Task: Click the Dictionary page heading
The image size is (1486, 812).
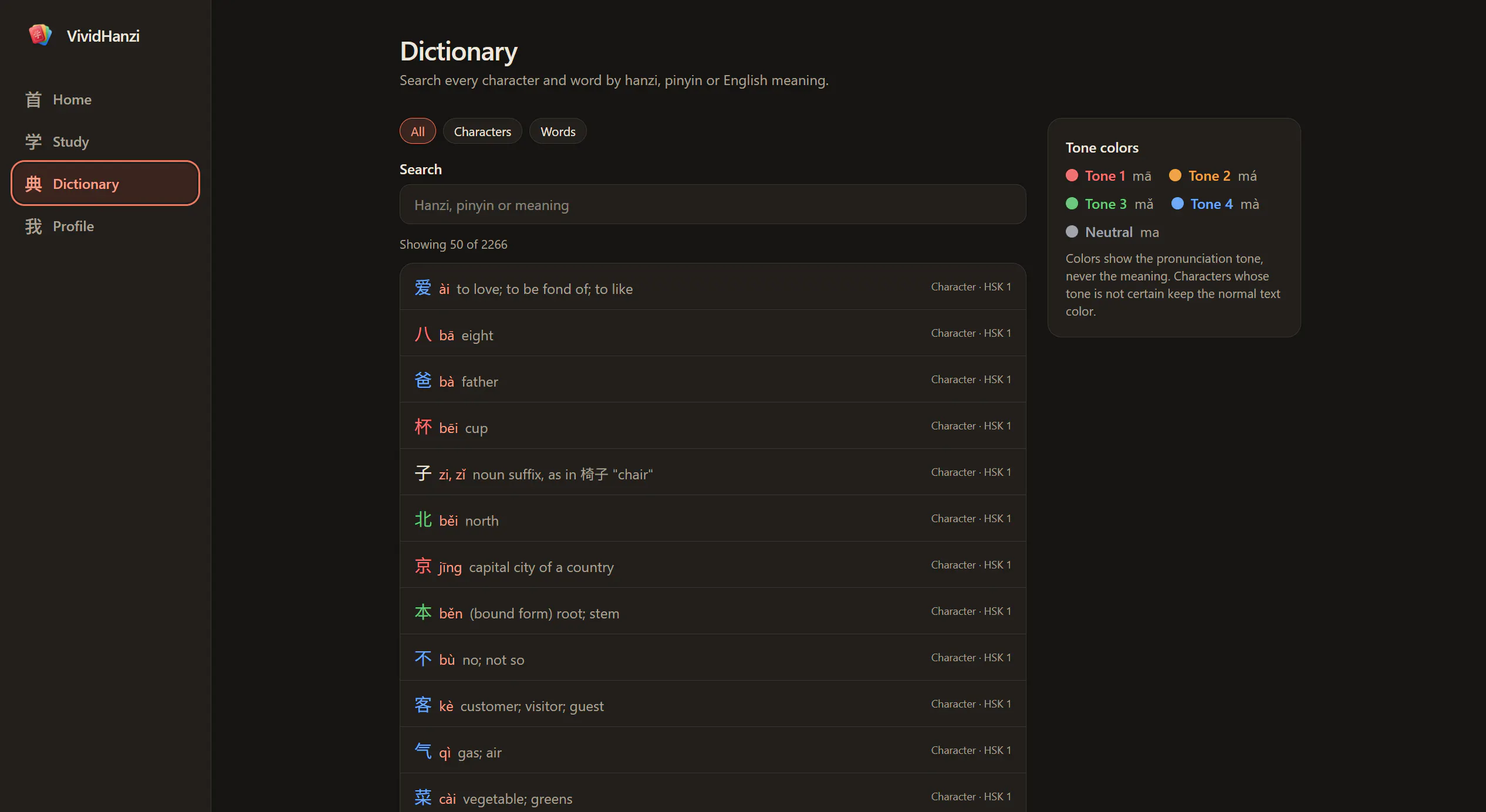Action: pos(459,52)
